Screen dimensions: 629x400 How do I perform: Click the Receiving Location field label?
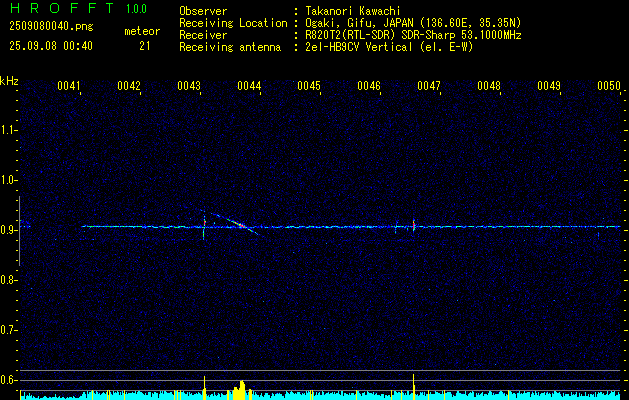point(233,23)
